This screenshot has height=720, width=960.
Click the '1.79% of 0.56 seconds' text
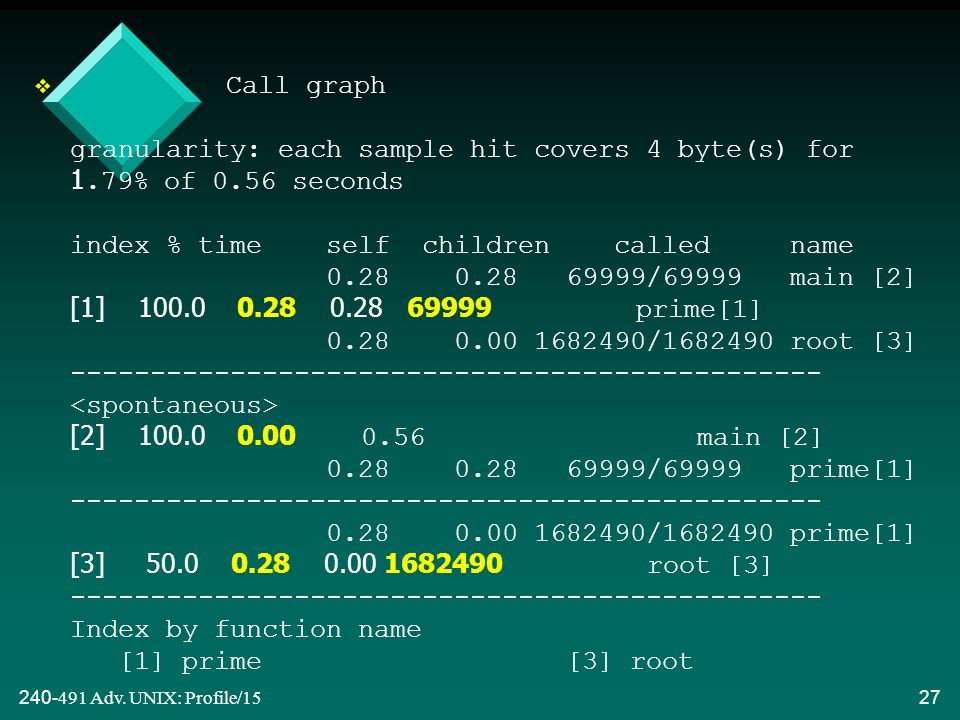[237, 181]
